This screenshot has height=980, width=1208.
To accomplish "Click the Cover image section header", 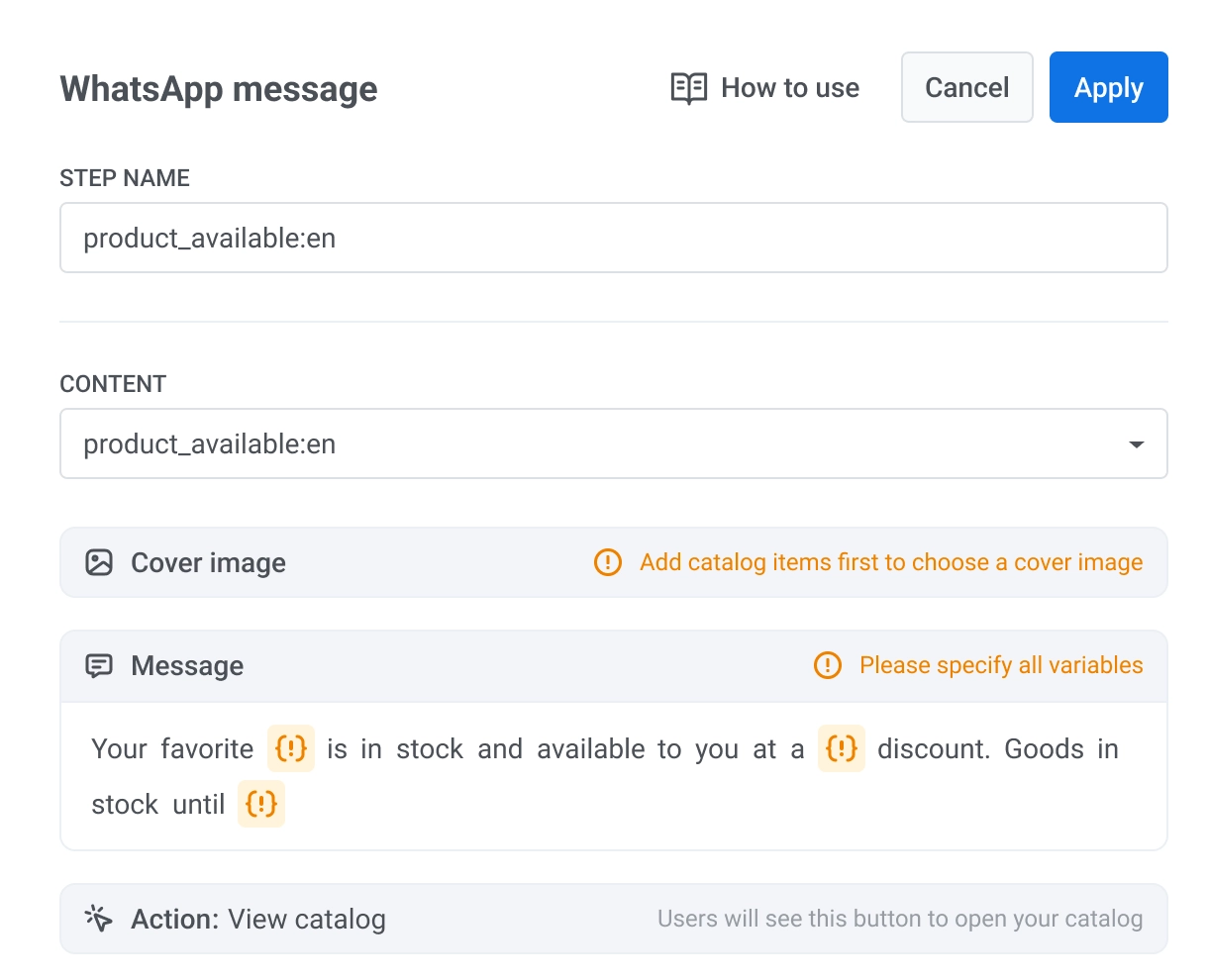I will [208, 562].
